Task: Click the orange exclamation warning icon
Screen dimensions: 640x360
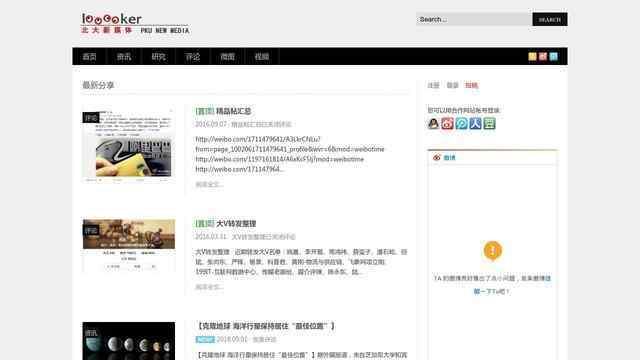Action: (493, 251)
